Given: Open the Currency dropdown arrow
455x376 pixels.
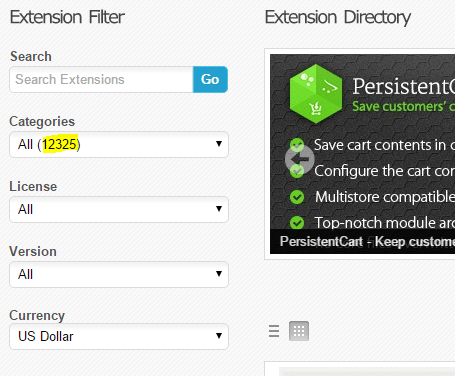Looking at the screenshot, I should point(219,336).
